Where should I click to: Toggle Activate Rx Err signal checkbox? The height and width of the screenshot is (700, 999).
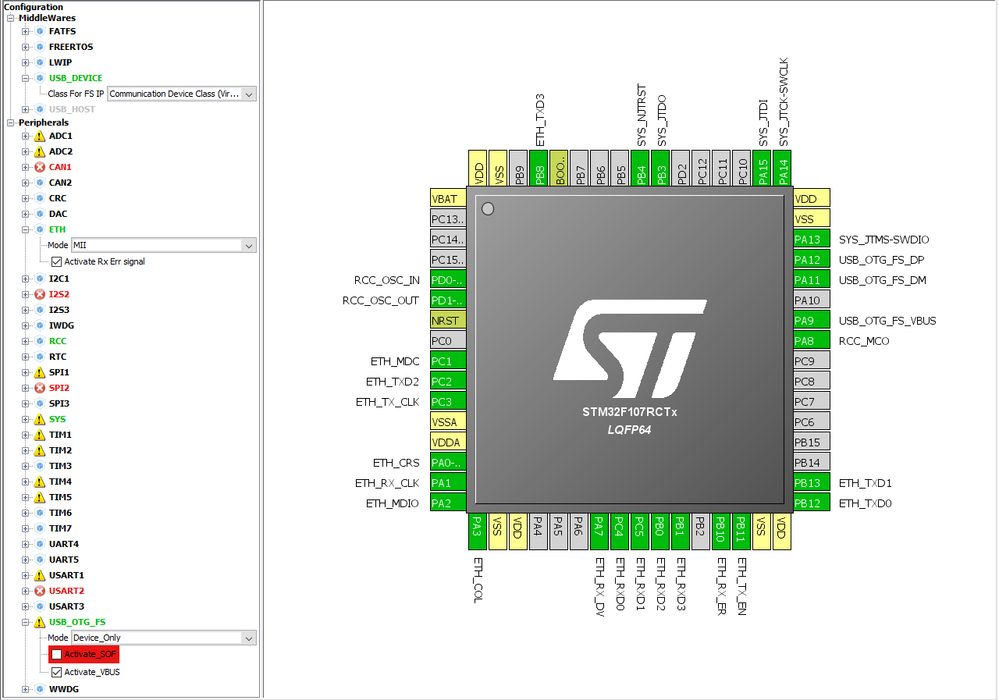click(57, 262)
